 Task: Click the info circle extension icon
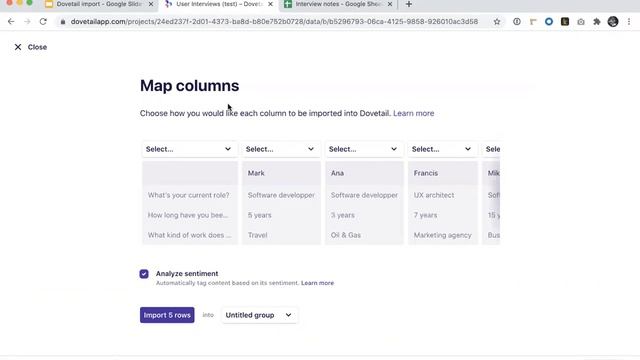point(517,22)
